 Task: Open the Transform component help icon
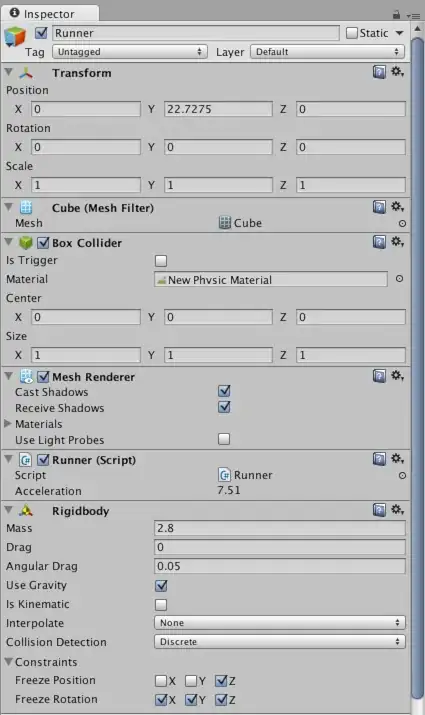coord(379,72)
